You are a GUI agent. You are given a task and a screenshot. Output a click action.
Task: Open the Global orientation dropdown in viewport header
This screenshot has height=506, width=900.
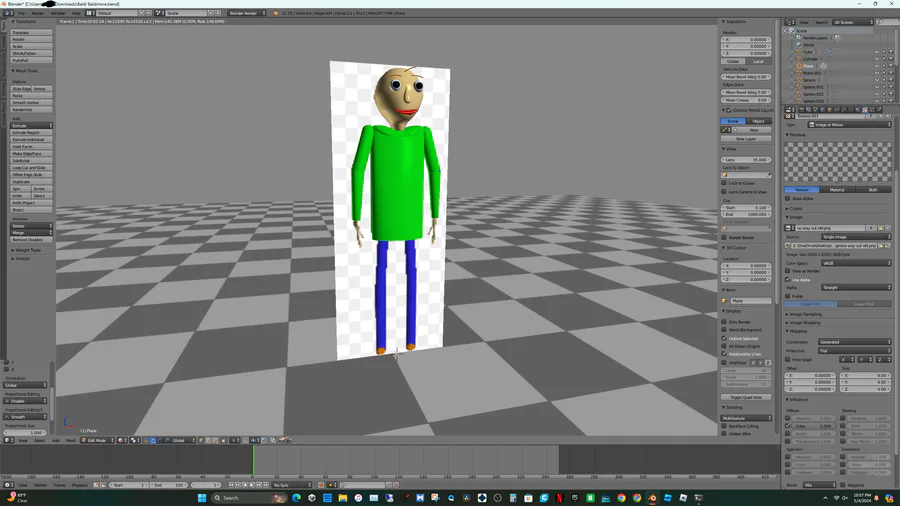click(x=184, y=440)
